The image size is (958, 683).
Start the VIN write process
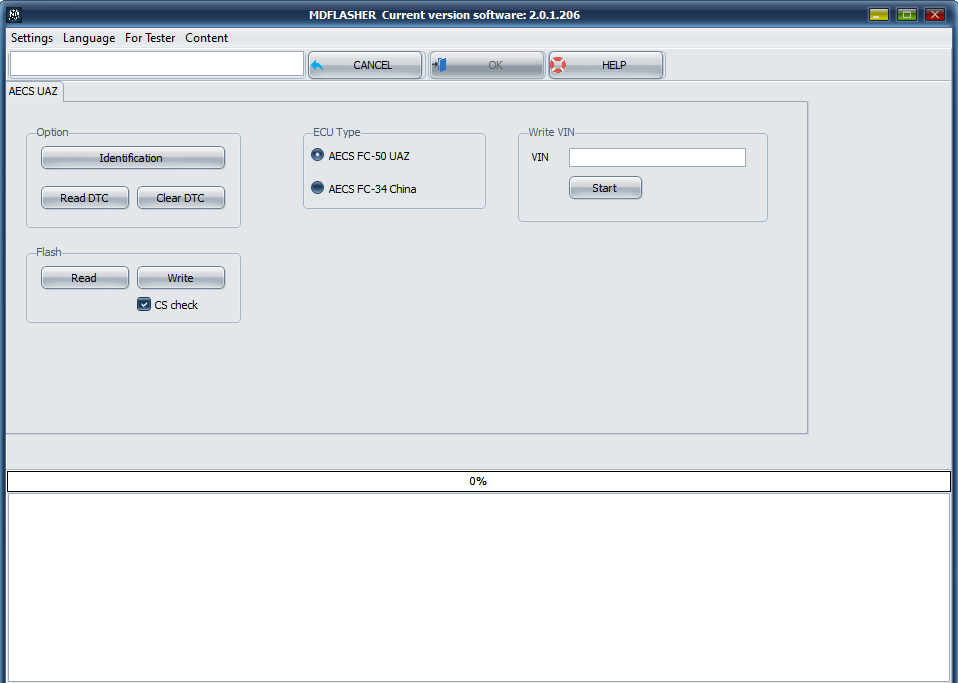click(x=605, y=188)
